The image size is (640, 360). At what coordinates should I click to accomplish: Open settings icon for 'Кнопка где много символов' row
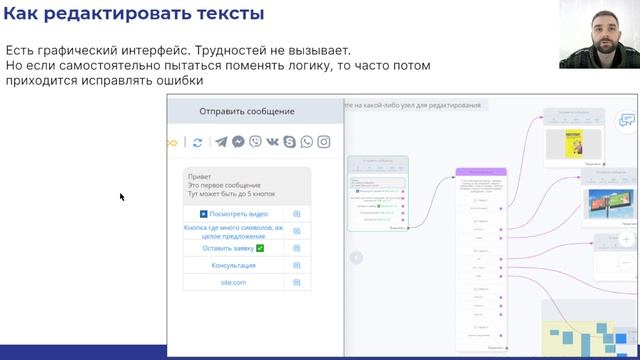coord(297,231)
